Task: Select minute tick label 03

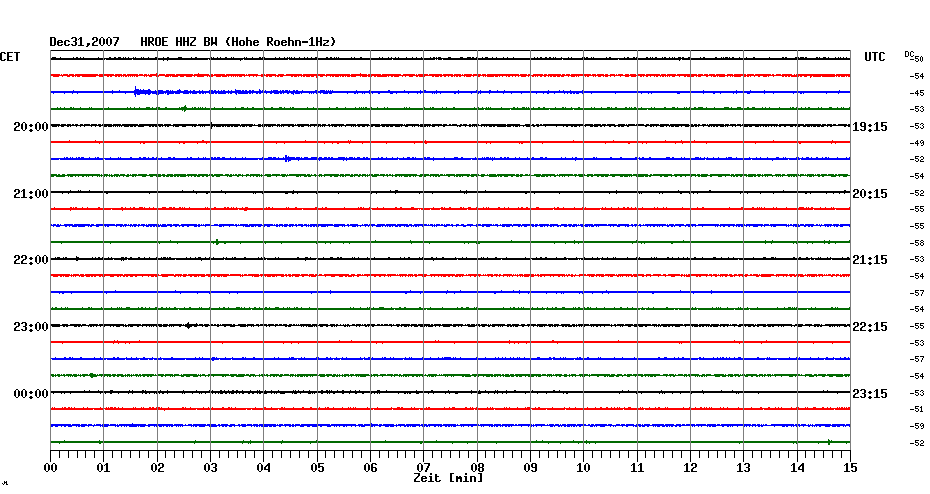Action: point(210,468)
